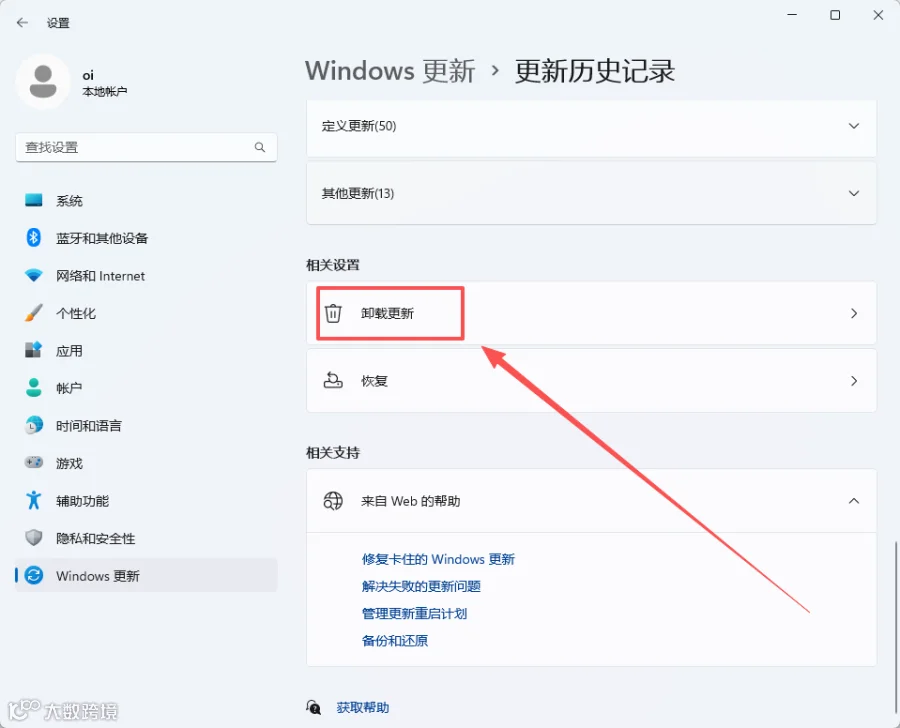Open 应用 settings category
The image size is (900, 728).
(146, 350)
